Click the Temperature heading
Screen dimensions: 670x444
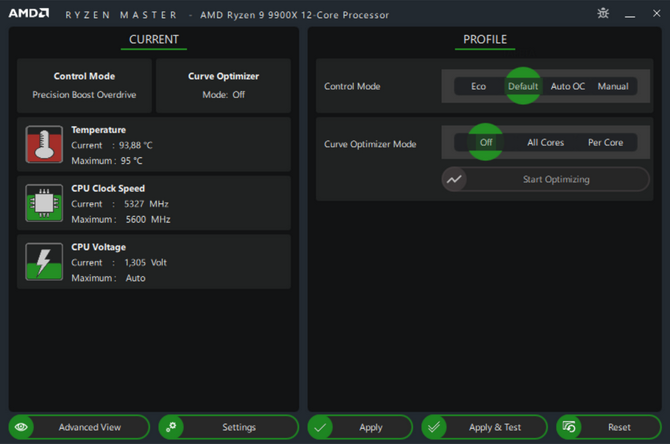tap(98, 130)
